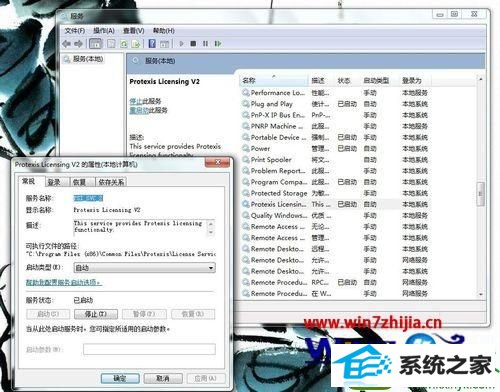
Task: Click the 应用(A) button
Action: pyautogui.click(x=206, y=378)
